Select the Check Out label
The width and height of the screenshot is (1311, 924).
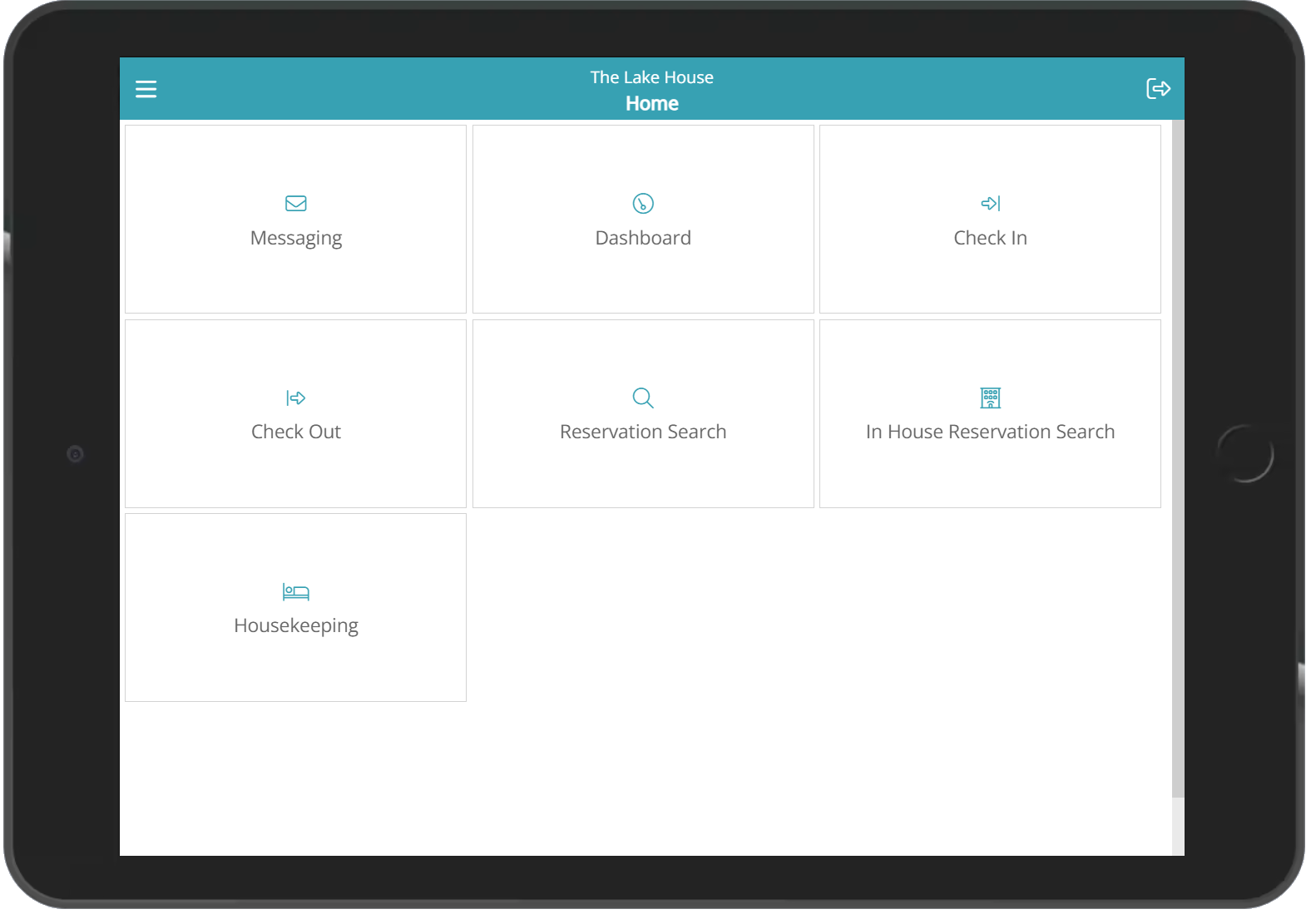click(x=296, y=432)
